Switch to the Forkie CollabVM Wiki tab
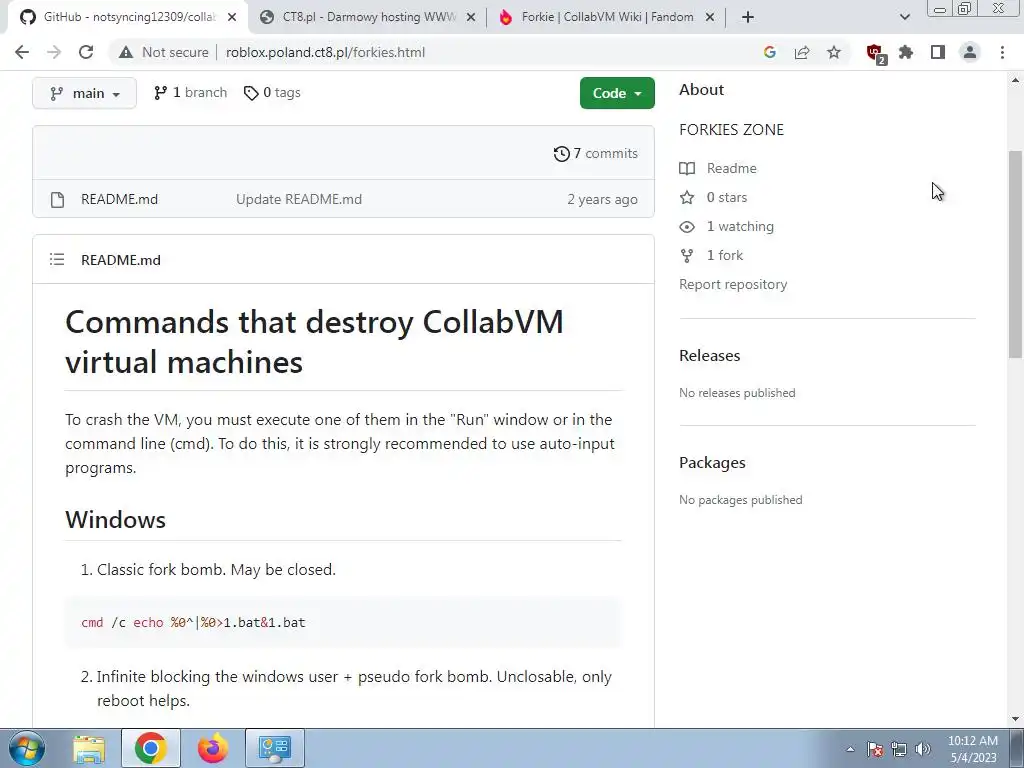This screenshot has height=768, width=1024. point(605,17)
